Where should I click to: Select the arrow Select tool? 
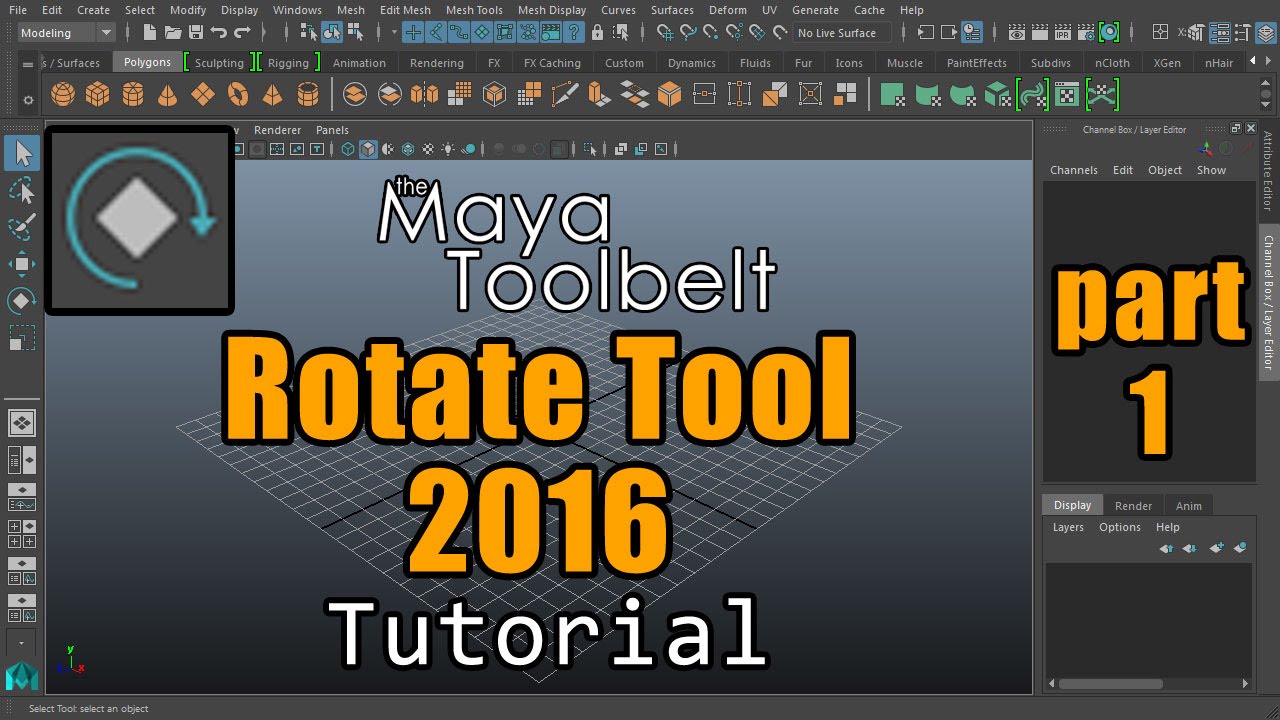(22, 153)
